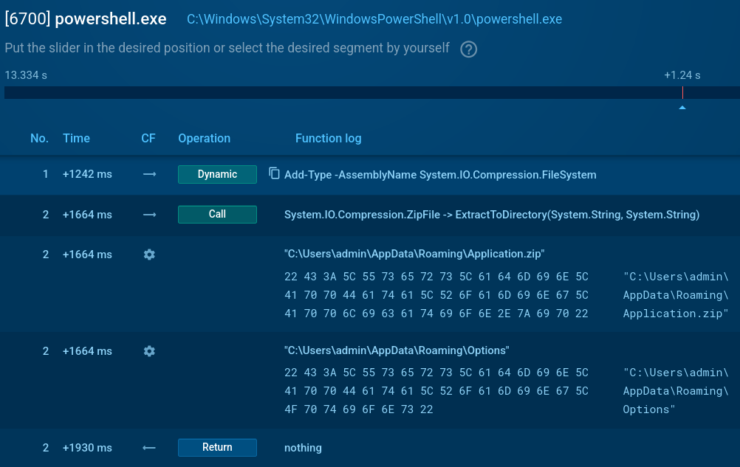Click the dark timeline slider track
This screenshot has height=467, width=740.
(x=340, y=92)
